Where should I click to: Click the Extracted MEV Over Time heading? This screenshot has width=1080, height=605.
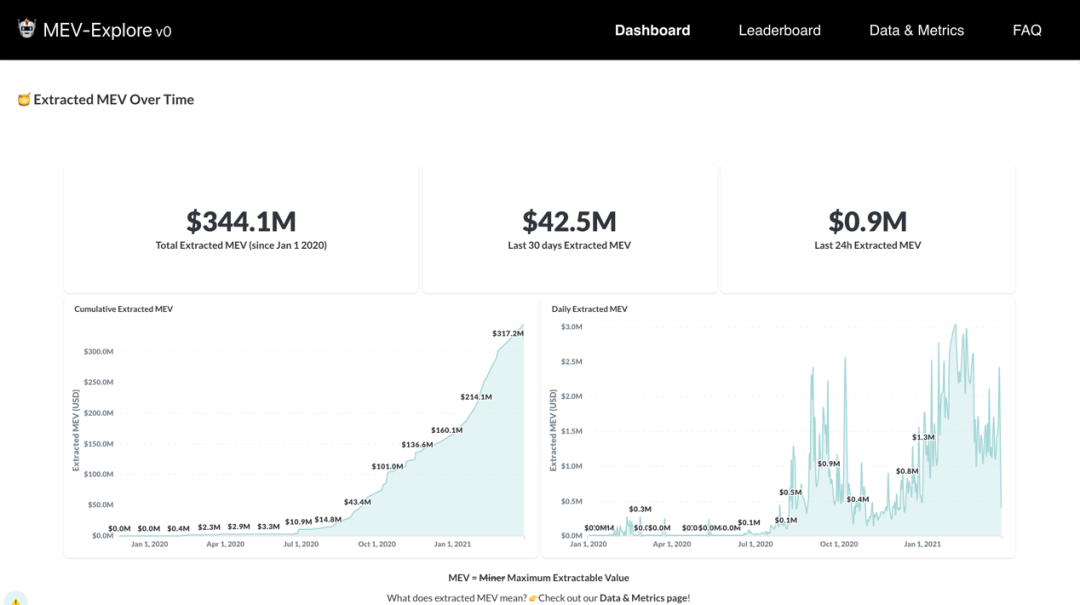[x=113, y=100]
